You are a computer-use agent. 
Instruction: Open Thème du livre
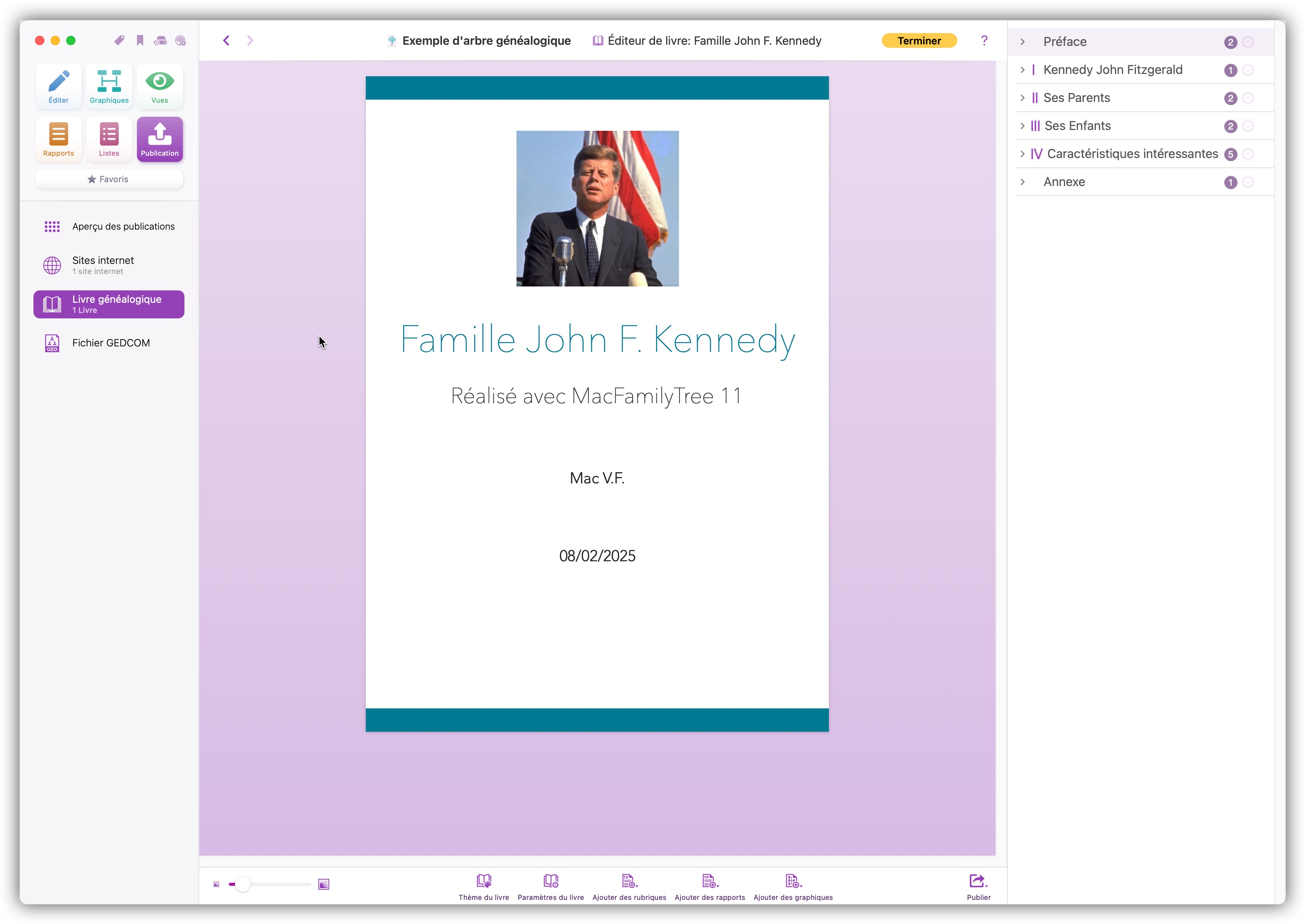[484, 887]
